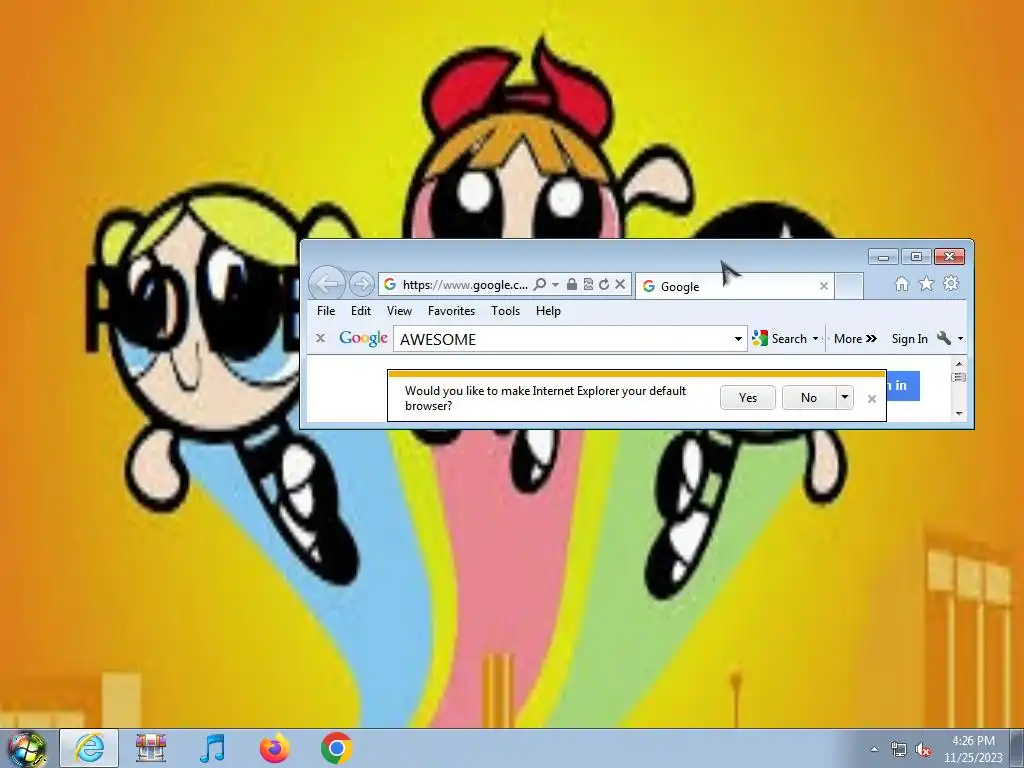1024x768 pixels.
Task: Open the Favorites menu
Action: pos(451,311)
